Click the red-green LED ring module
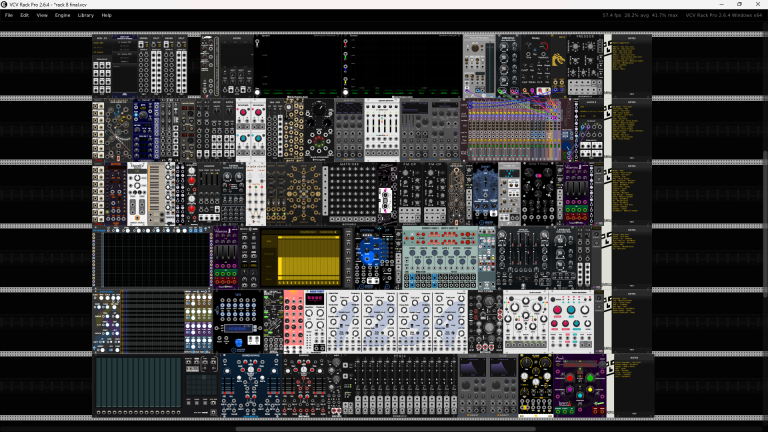 (319, 143)
